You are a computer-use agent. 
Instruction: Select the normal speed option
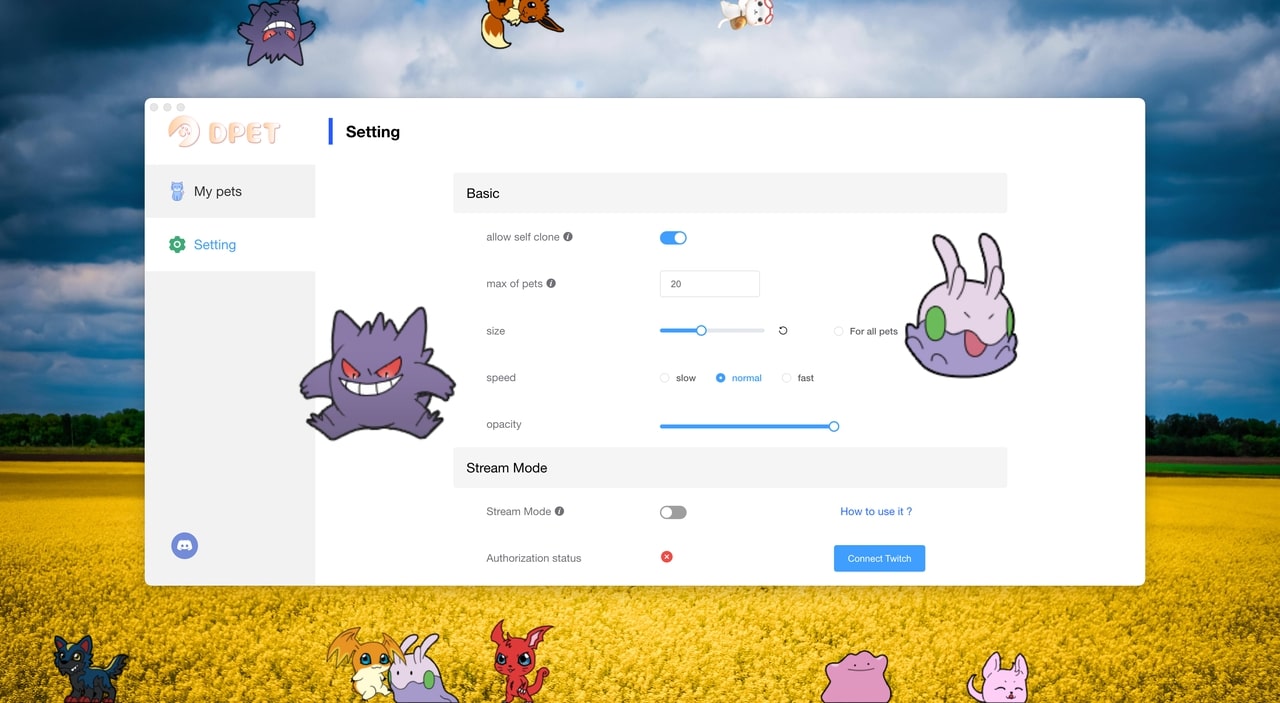721,378
